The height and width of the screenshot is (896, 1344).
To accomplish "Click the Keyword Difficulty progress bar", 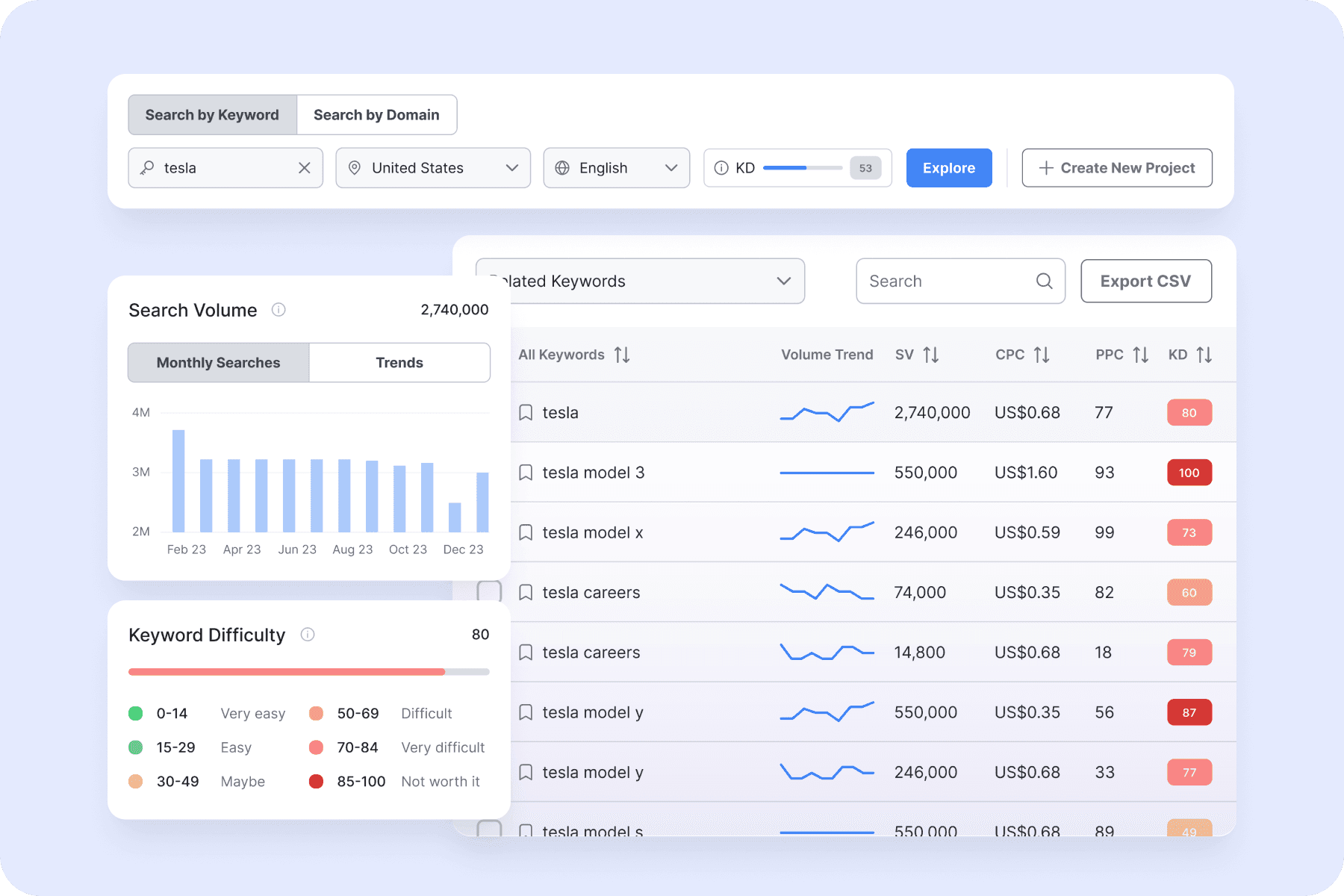I will coord(309,672).
